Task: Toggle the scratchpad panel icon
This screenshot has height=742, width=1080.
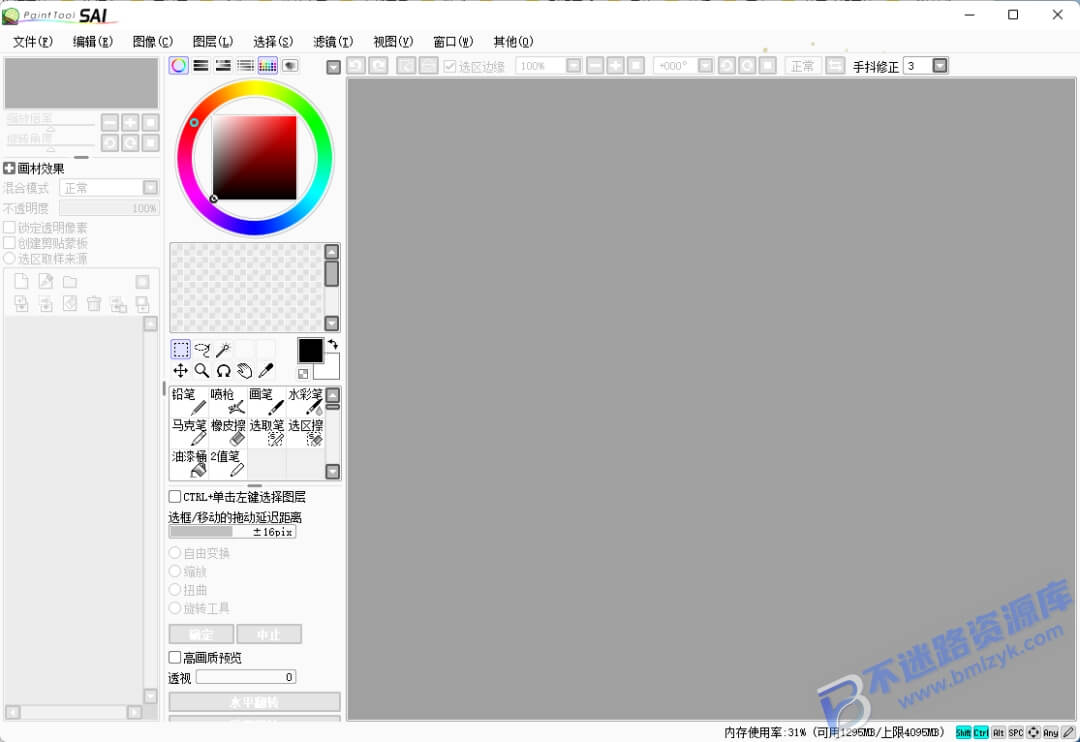Action: [290, 65]
